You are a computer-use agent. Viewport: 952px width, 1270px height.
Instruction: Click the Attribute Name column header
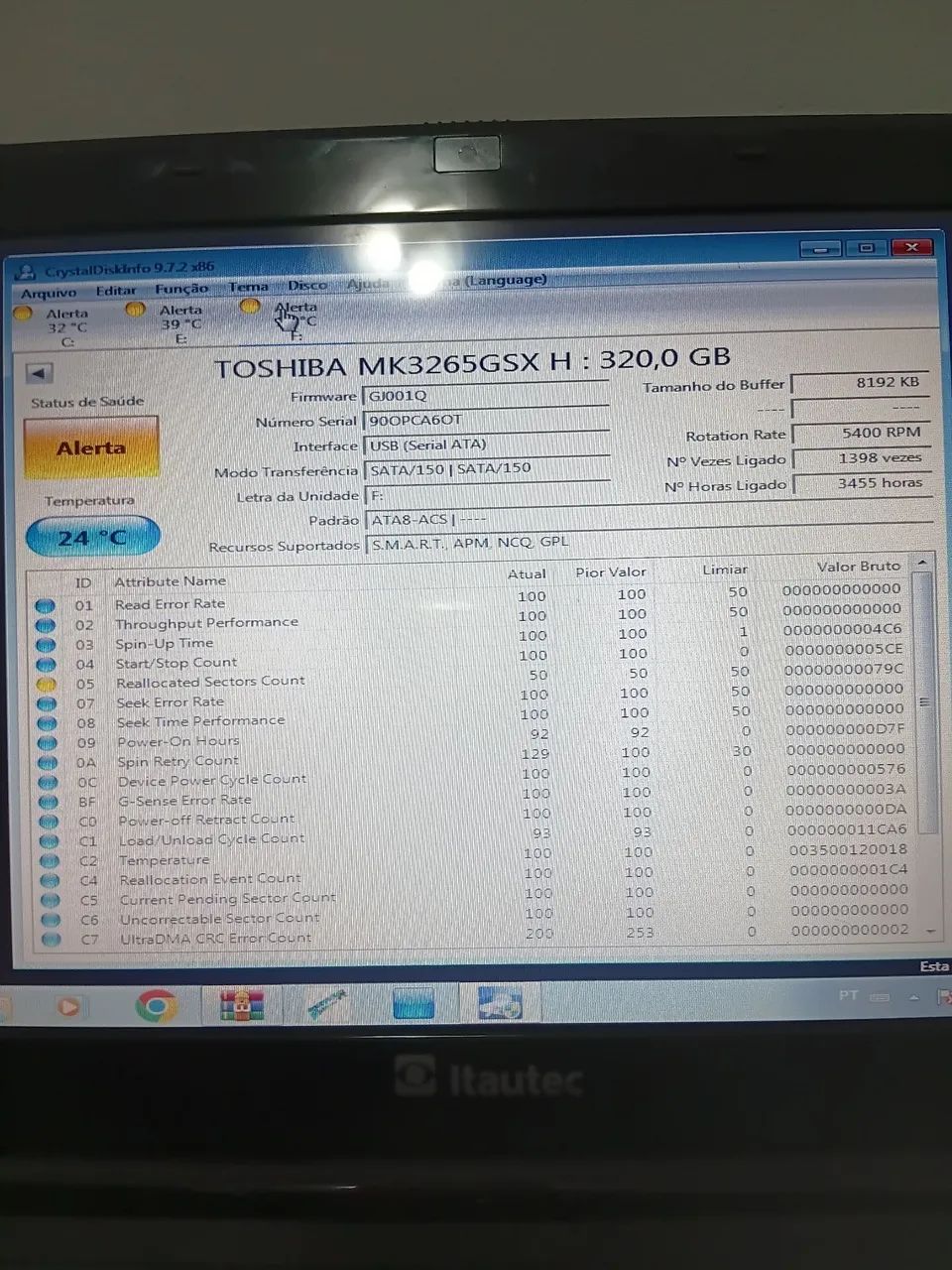pos(171,581)
